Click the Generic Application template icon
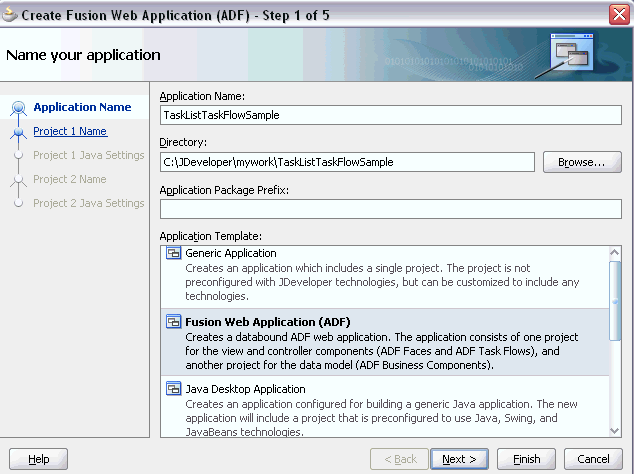Image resolution: width=634 pixels, height=474 pixels. (173, 253)
